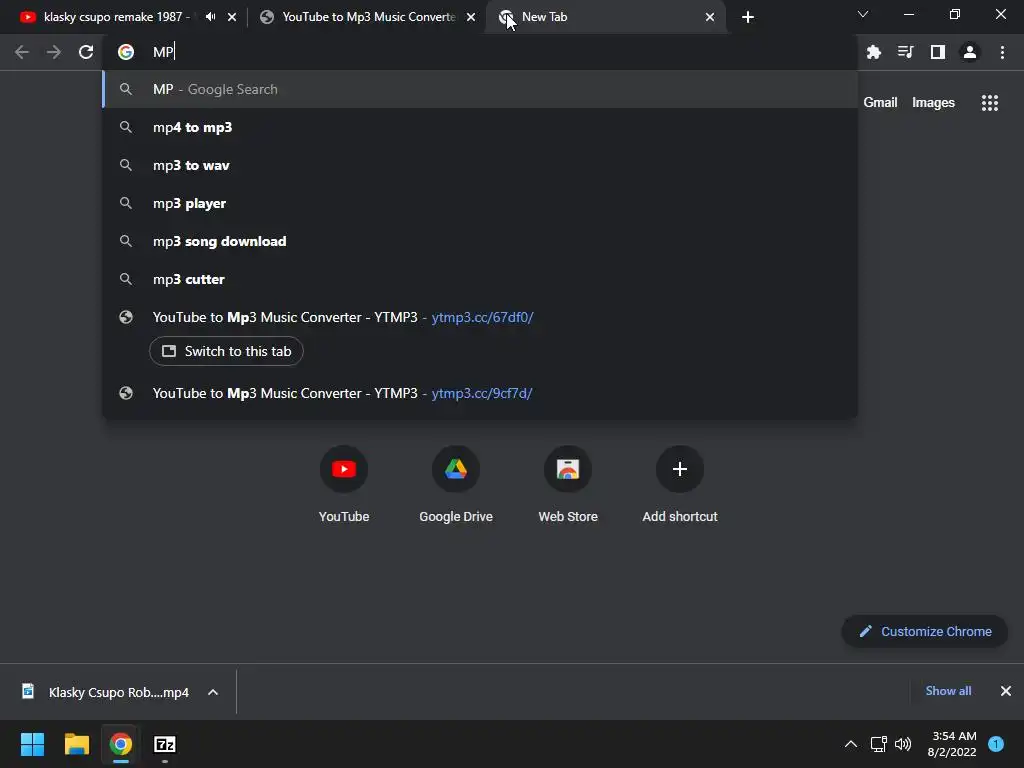Viewport: 1024px width, 768px height.
Task: Reload the page with refresh icon
Action: point(86,52)
